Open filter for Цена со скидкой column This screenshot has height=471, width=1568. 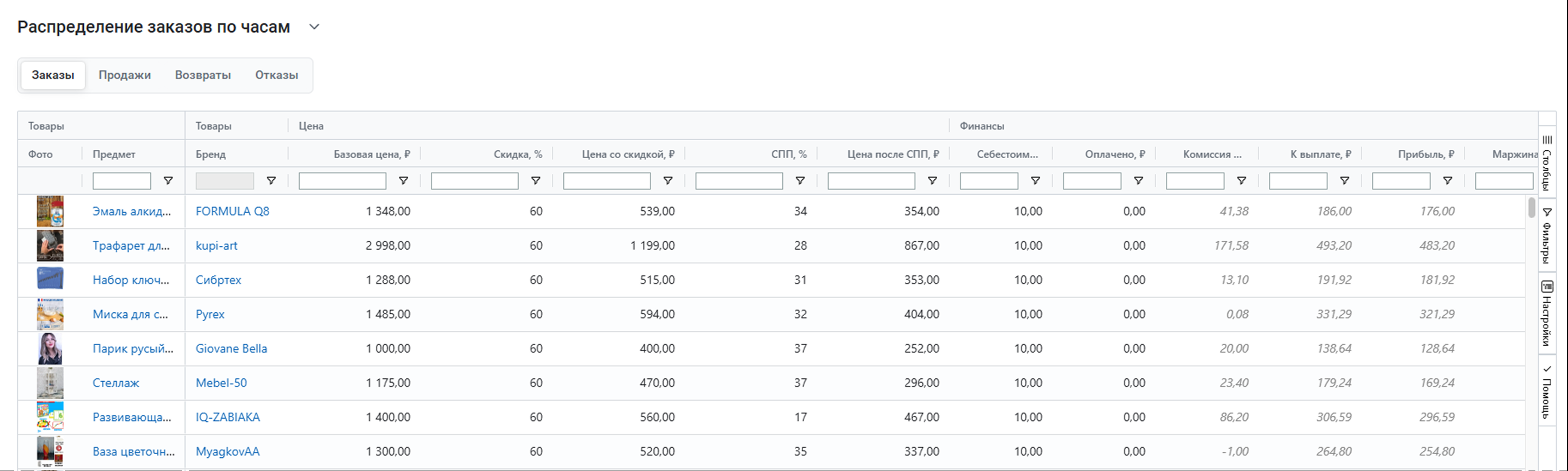(668, 181)
